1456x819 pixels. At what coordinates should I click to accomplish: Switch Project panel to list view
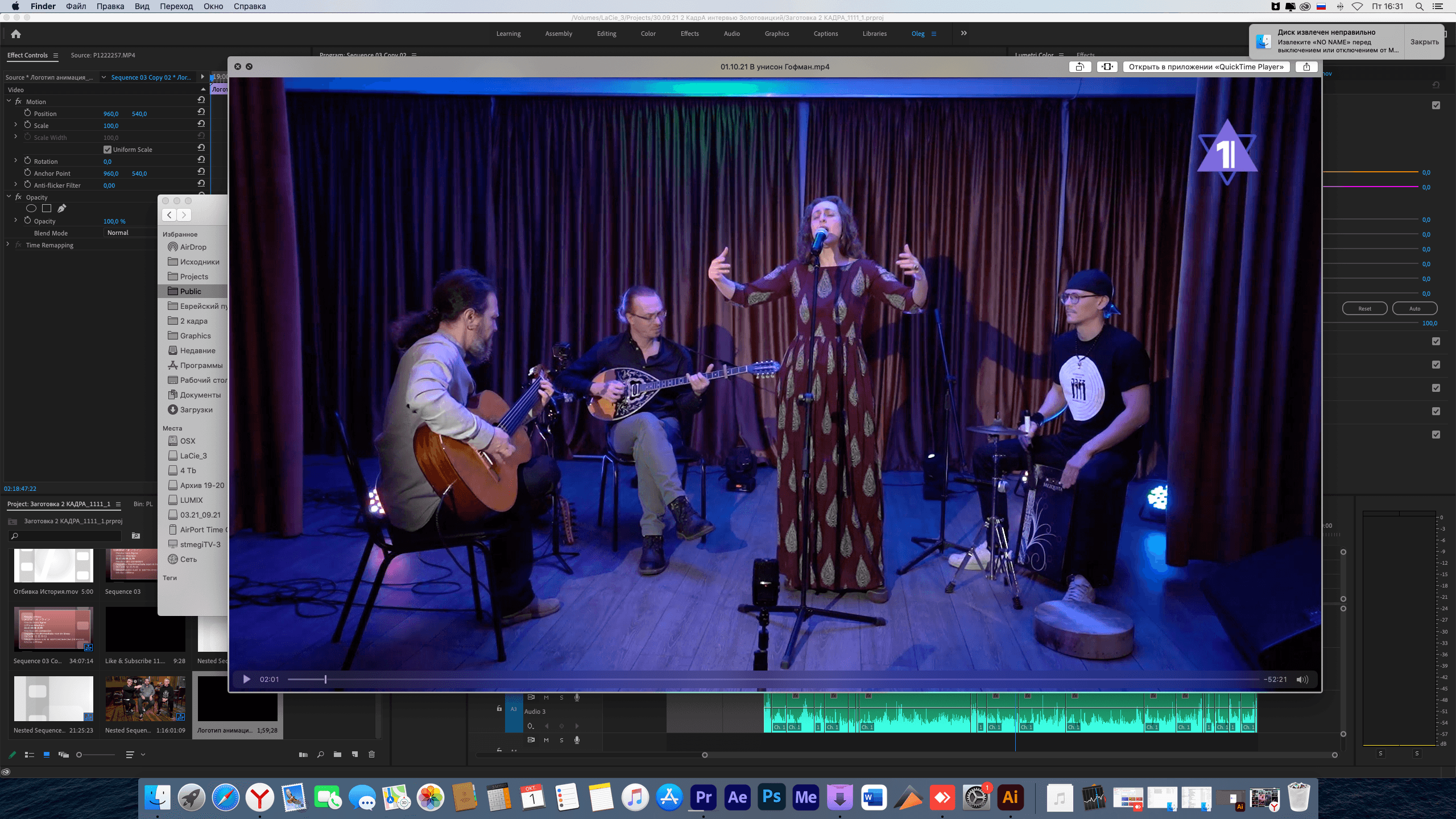pos(30,754)
